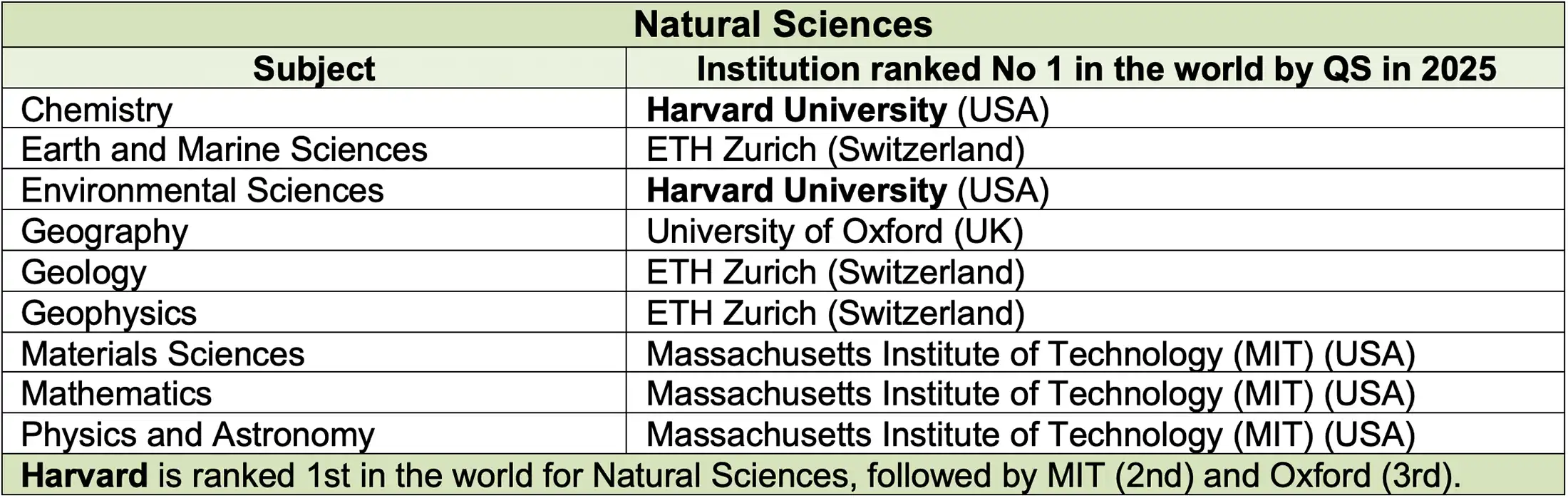The height and width of the screenshot is (498, 1568).
Task: Select the Geophysics subject cell
Action: click(108, 313)
